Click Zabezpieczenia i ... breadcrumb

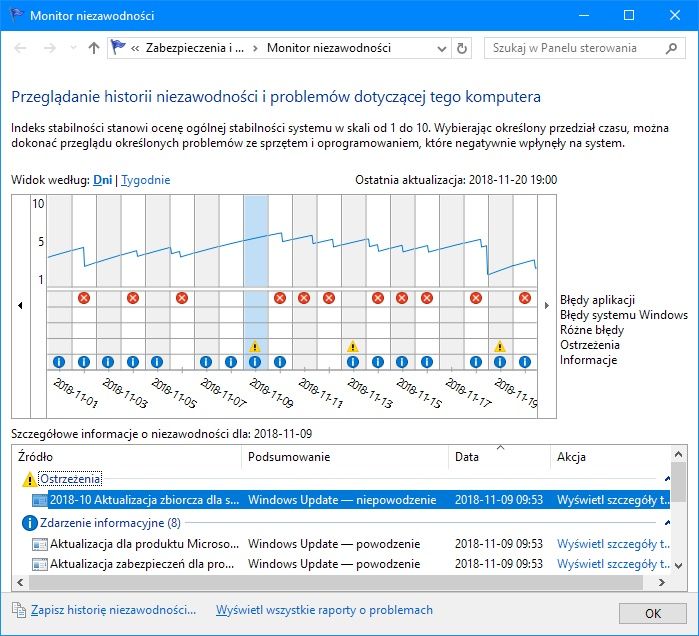195,48
